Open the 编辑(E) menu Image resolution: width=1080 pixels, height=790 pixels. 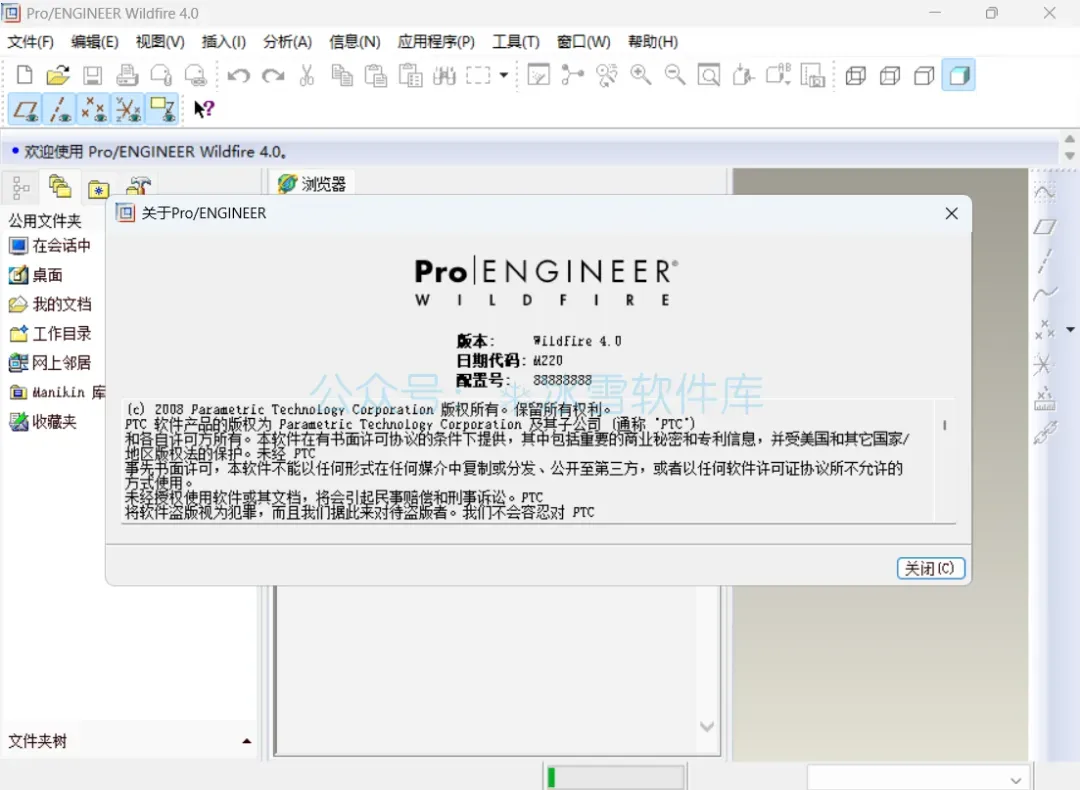click(94, 42)
